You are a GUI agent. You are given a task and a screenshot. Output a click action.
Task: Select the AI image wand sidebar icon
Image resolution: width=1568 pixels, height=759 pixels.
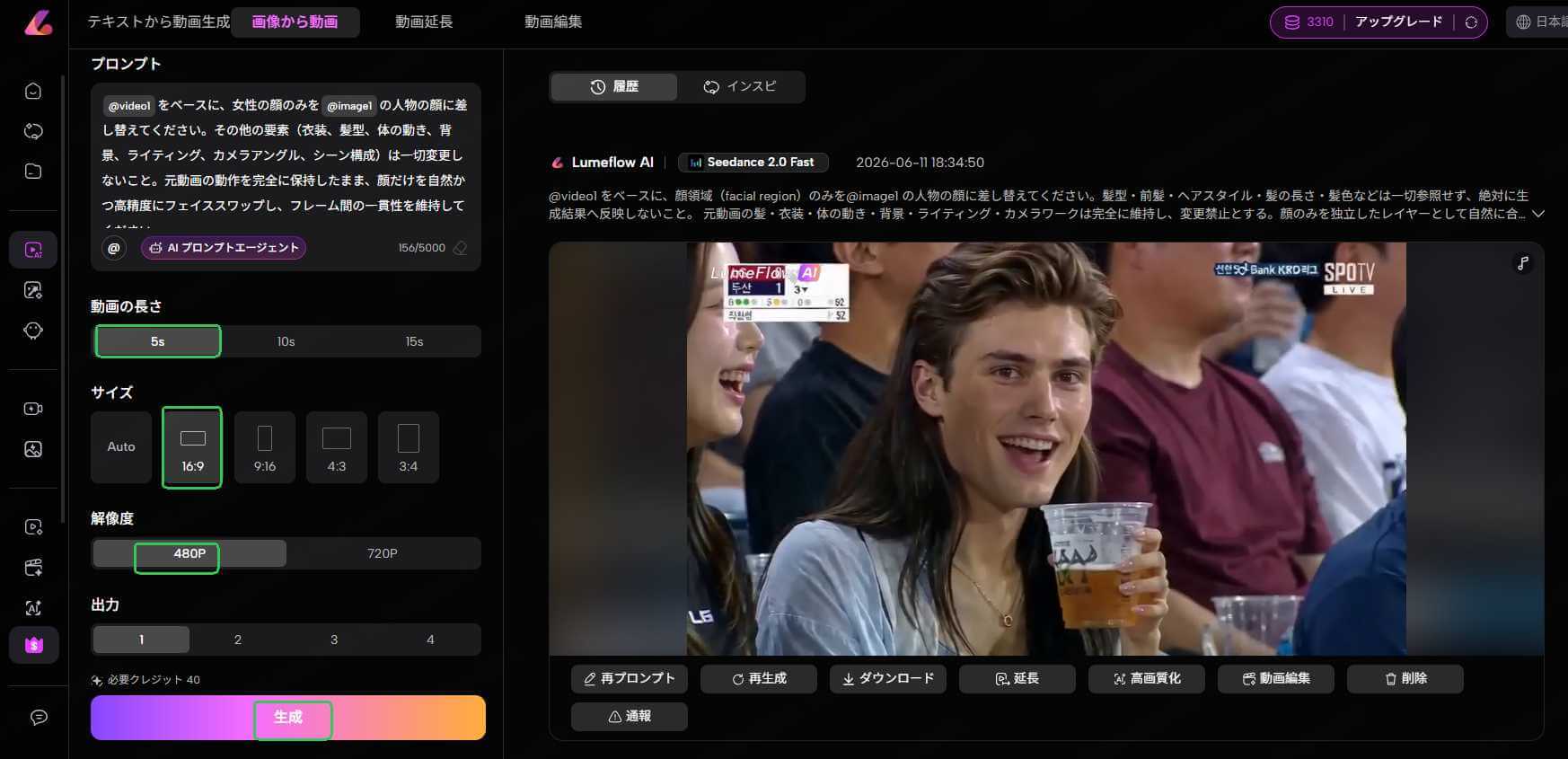[x=33, y=290]
